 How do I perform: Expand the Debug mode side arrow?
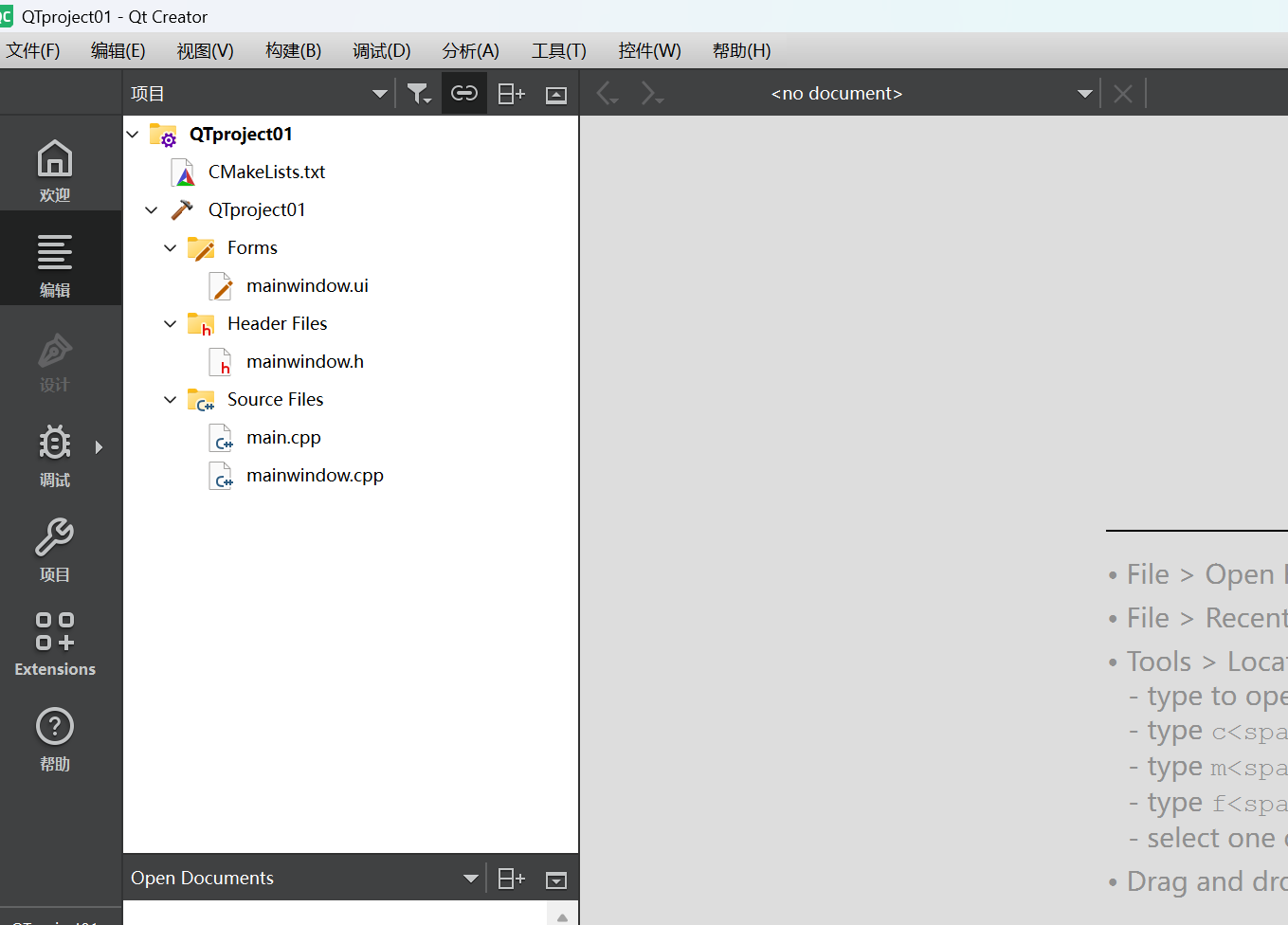coord(99,447)
